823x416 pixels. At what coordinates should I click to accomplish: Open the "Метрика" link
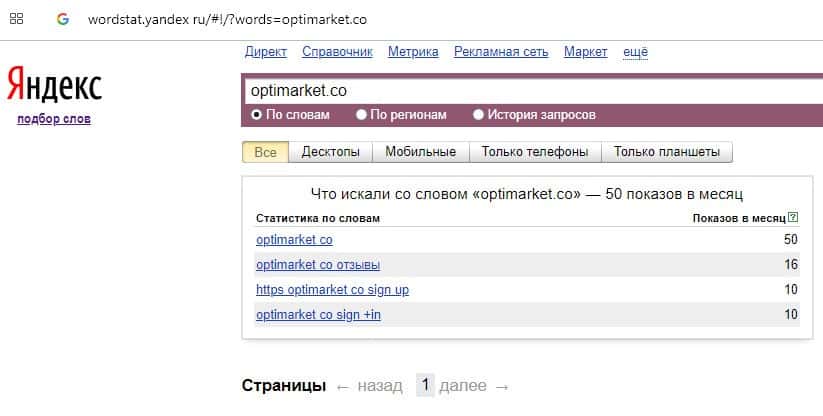tap(412, 52)
